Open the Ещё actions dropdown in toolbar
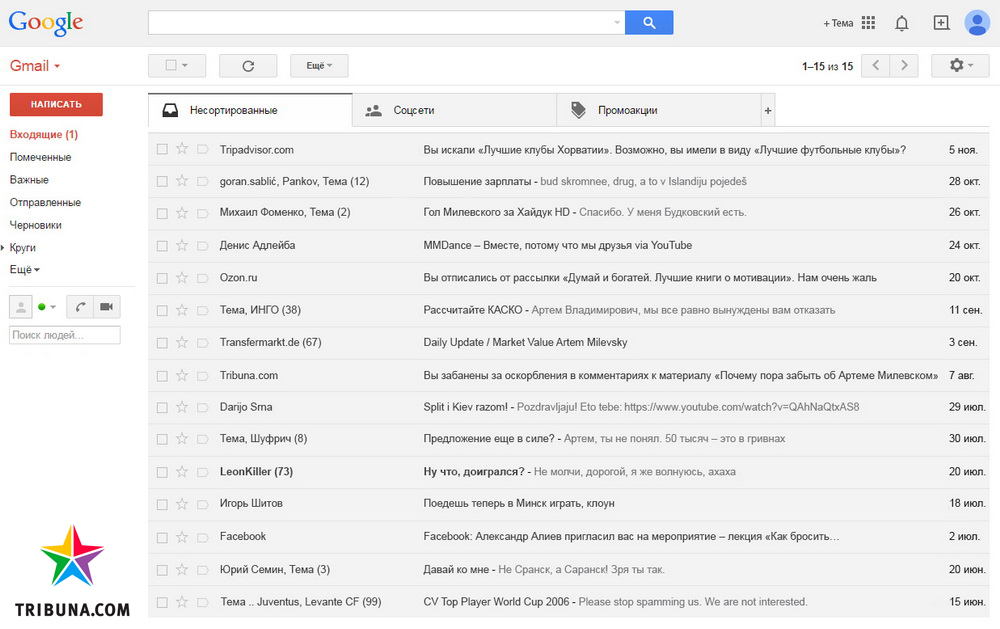This screenshot has width=1000, height=629. (x=319, y=66)
